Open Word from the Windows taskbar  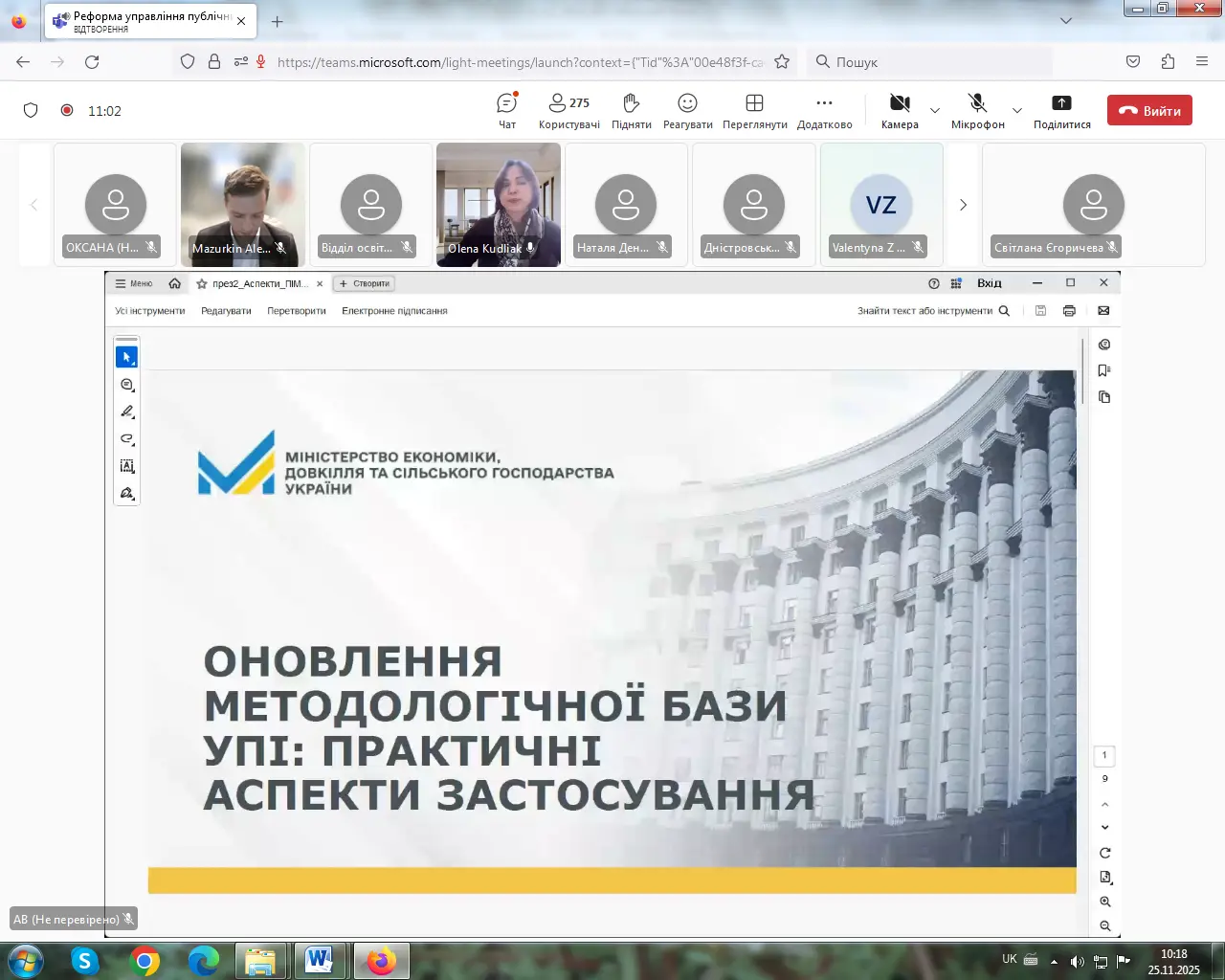[x=319, y=960]
